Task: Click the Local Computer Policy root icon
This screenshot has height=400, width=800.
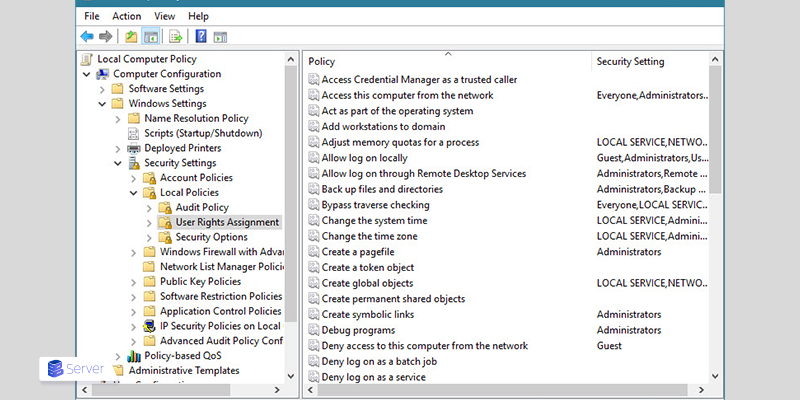Action: pos(87,59)
